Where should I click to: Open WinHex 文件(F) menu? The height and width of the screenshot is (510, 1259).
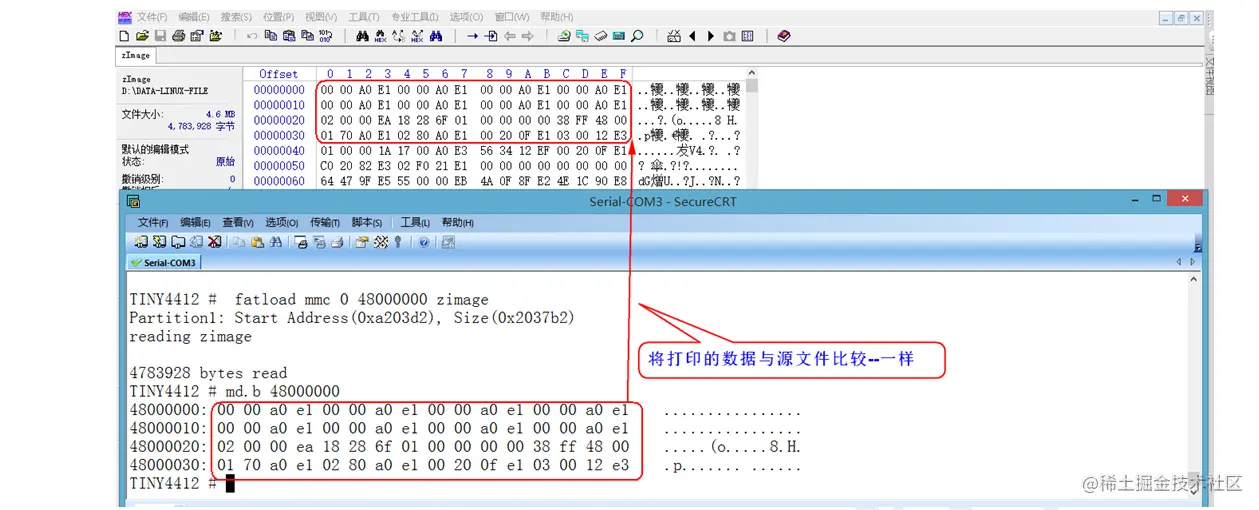(152, 17)
